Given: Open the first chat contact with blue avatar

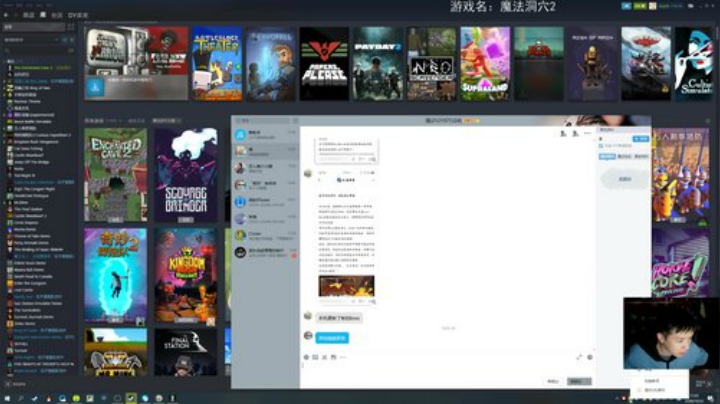Looking at the screenshot, I should point(266,135).
